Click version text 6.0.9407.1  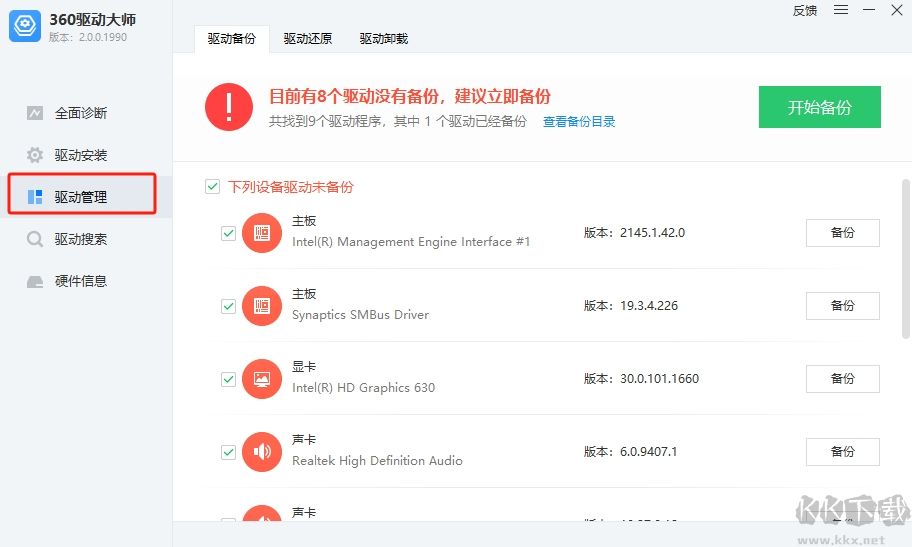[649, 452]
